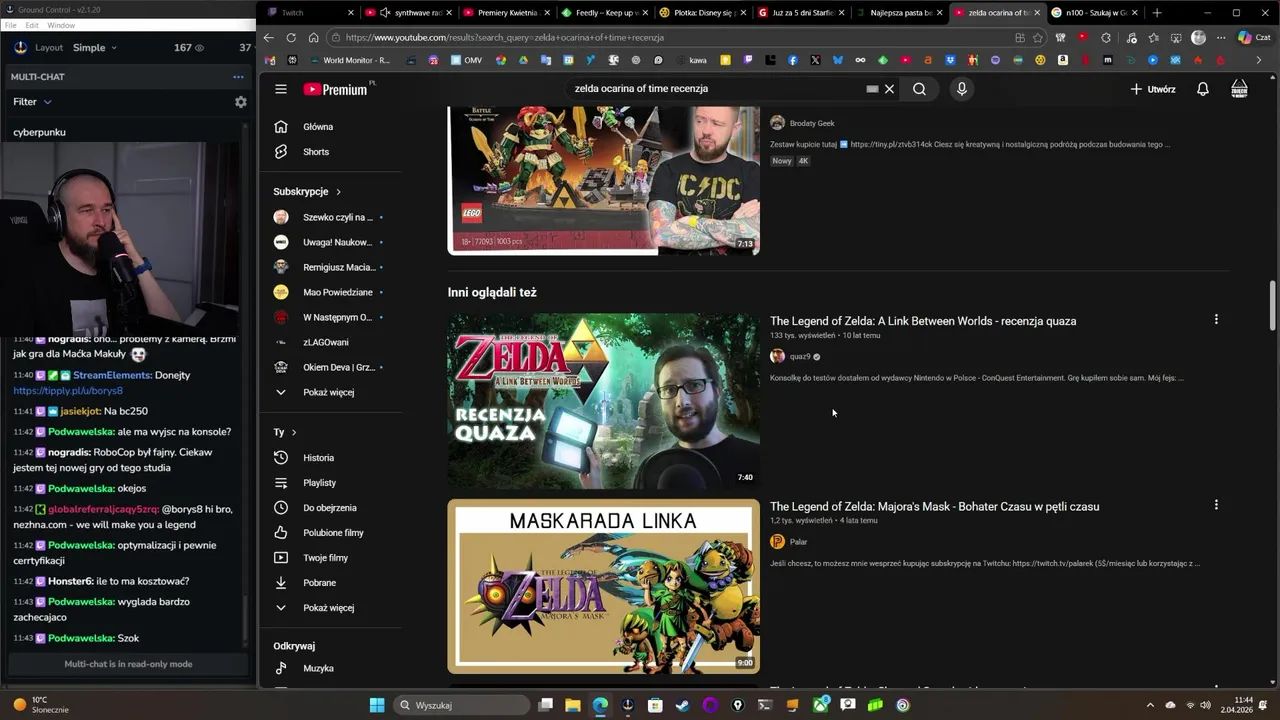This screenshot has width=1280, height=720.
Task: Switch to the Feedly browser tab
Action: pyautogui.click(x=602, y=12)
